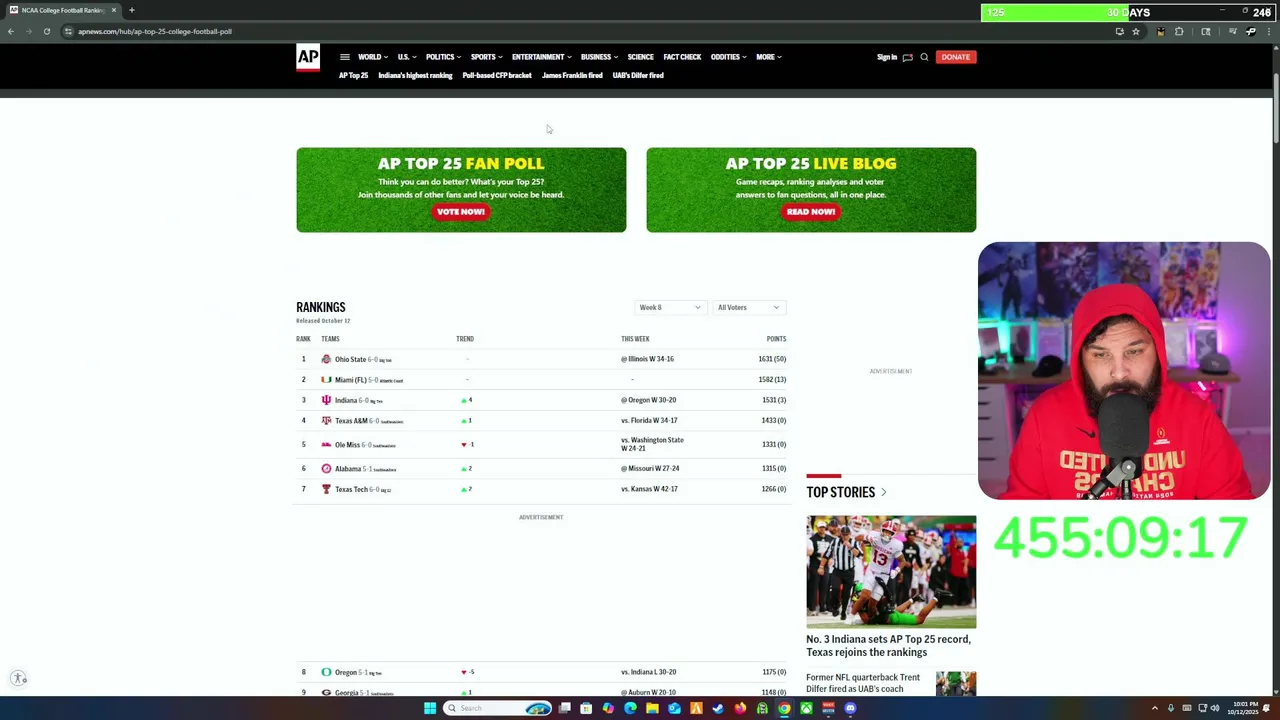Open browser extensions puzzle icon

click(1179, 31)
